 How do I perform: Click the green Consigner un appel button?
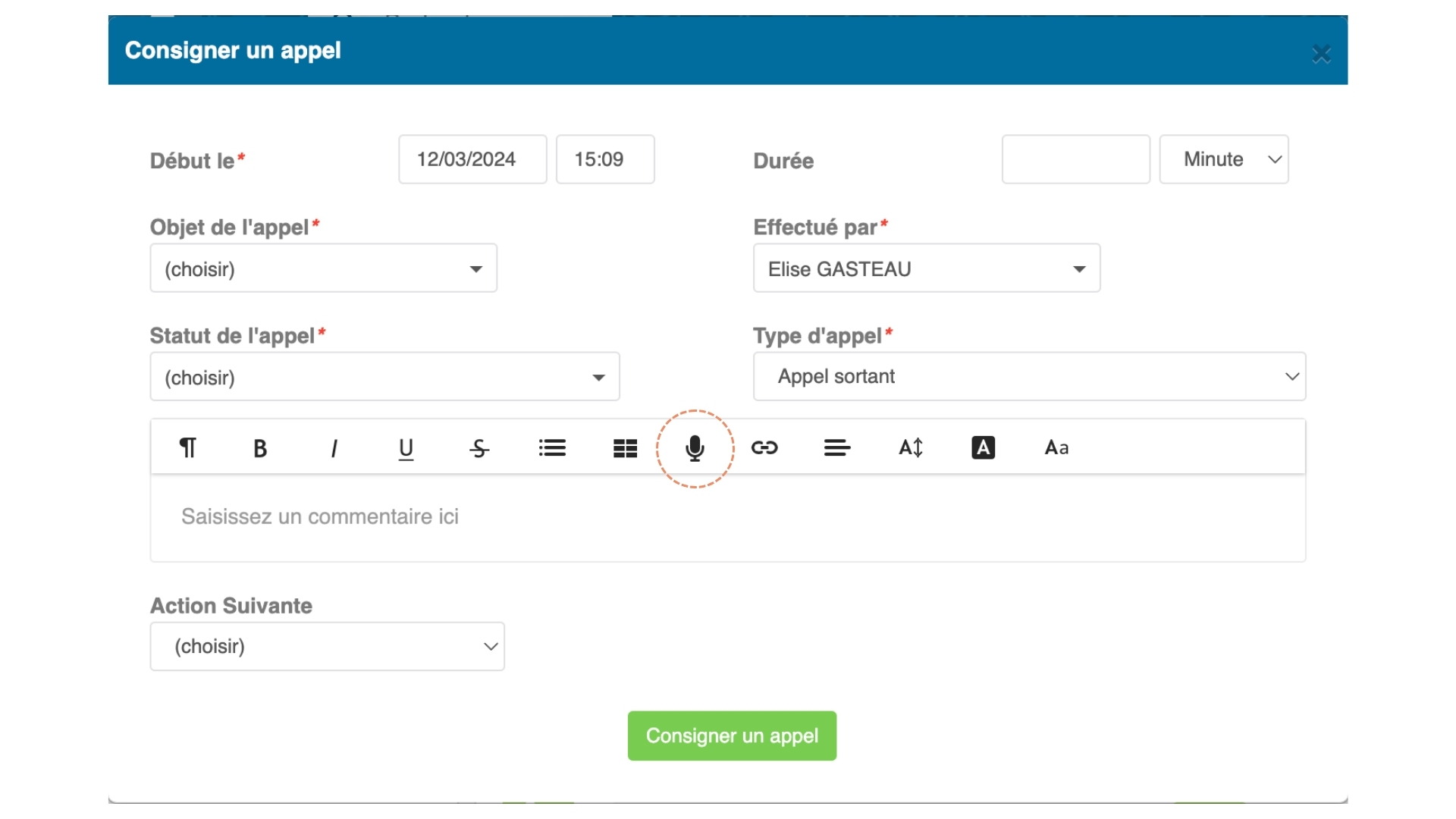[732, 736]
